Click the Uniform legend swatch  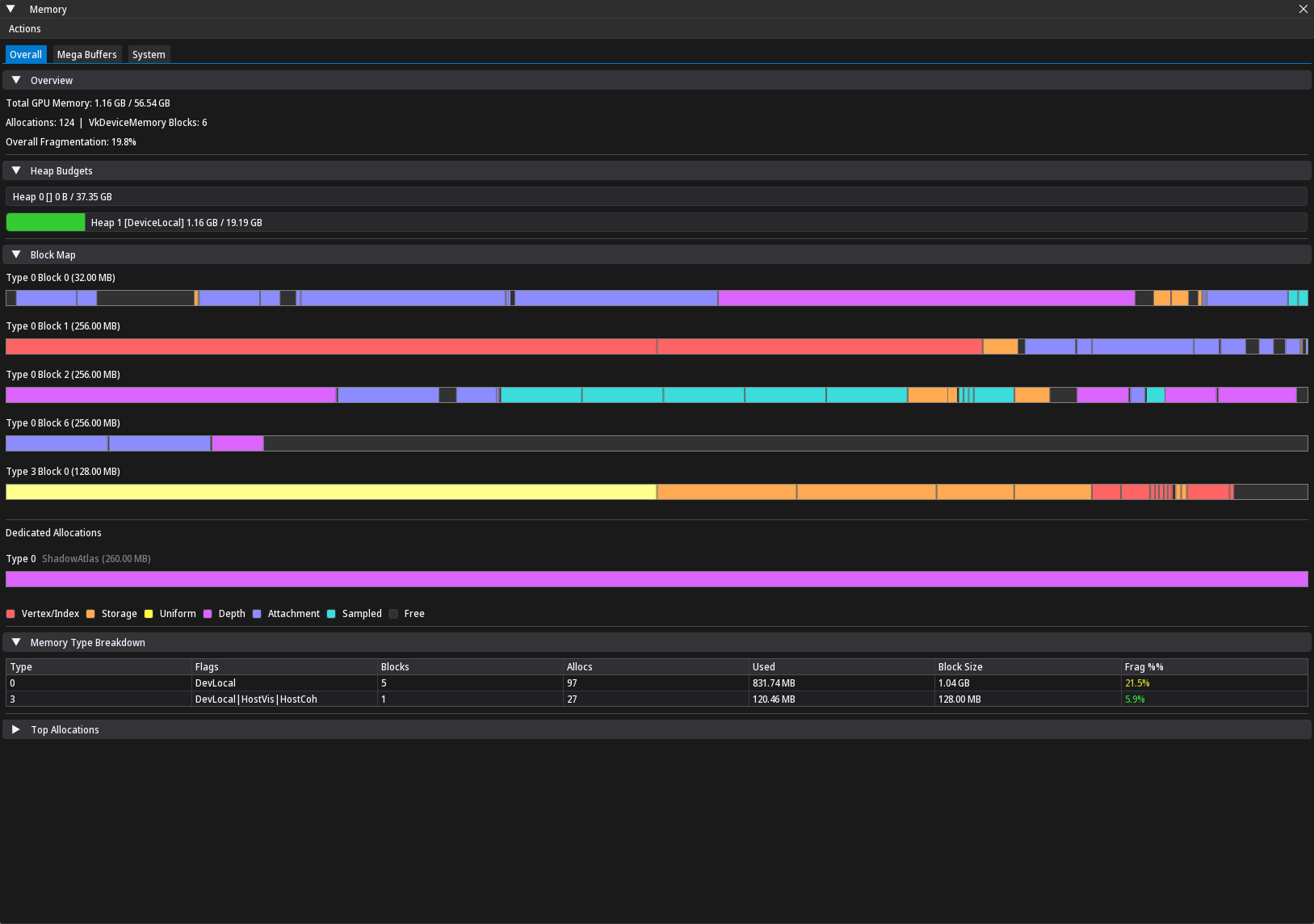[x=148, y=614]
